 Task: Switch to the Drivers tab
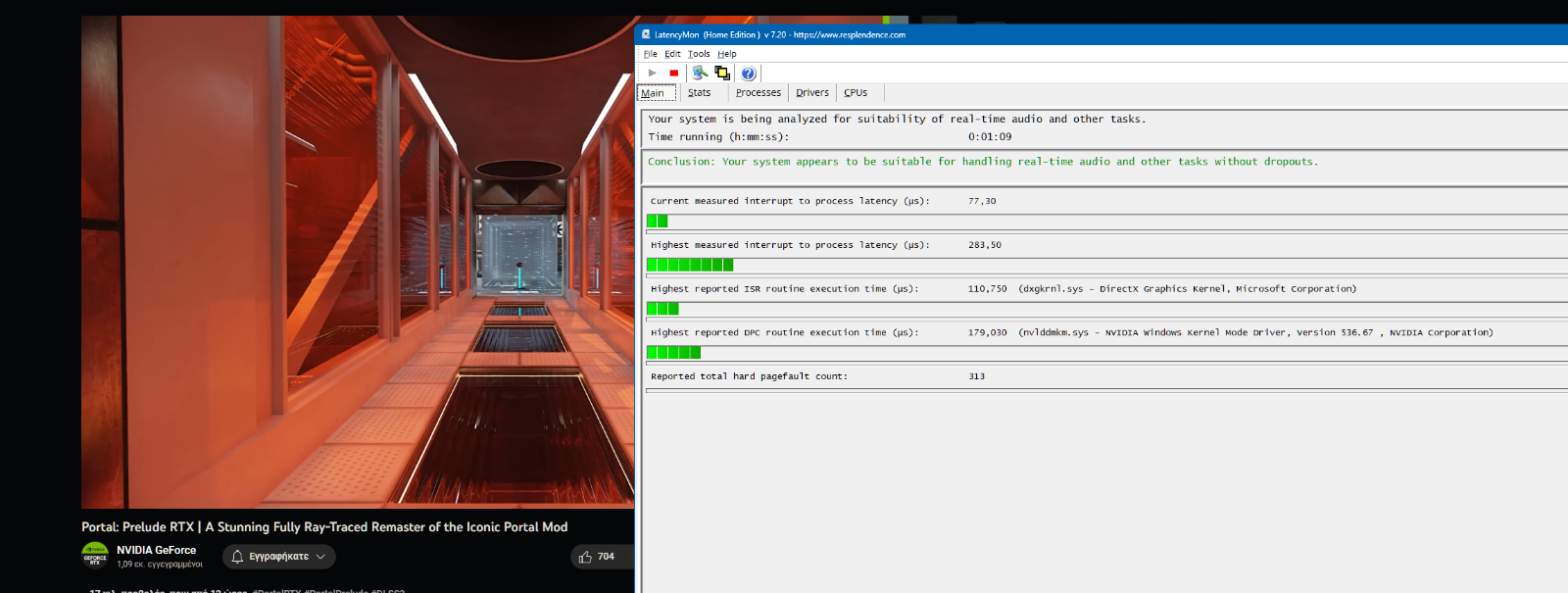point(812,93)
